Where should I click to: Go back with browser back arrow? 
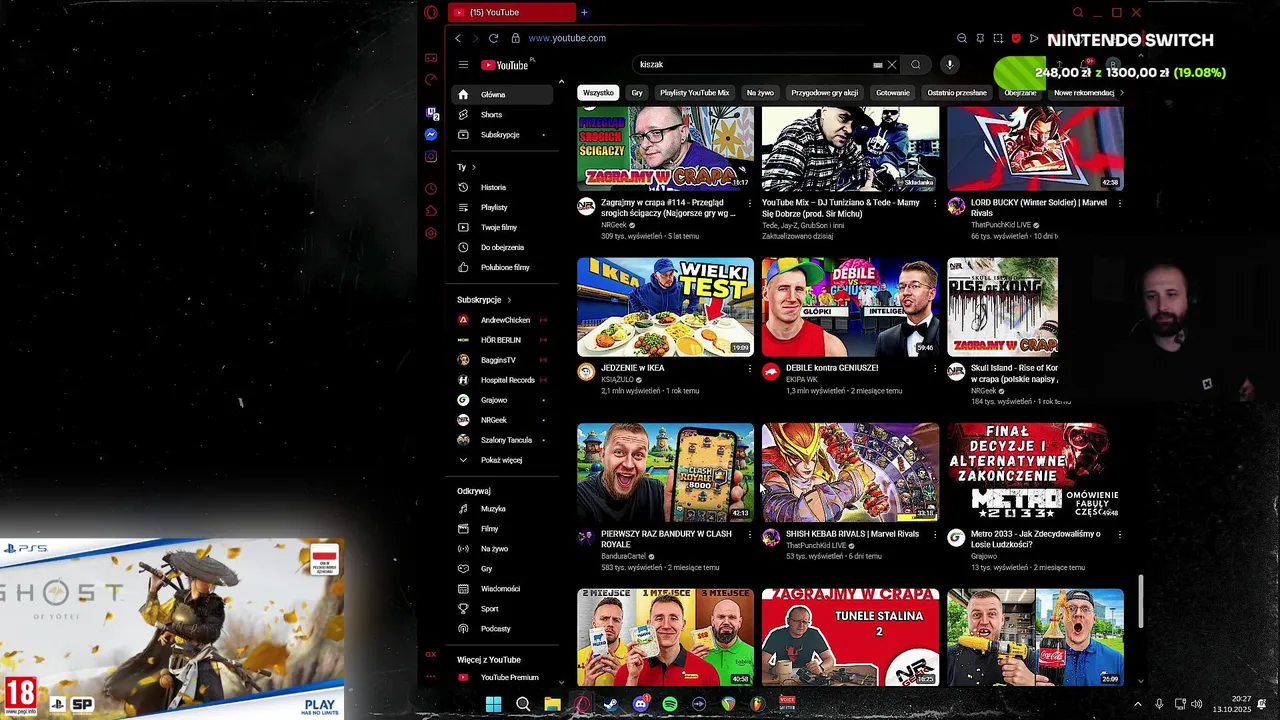pos(458,38)
